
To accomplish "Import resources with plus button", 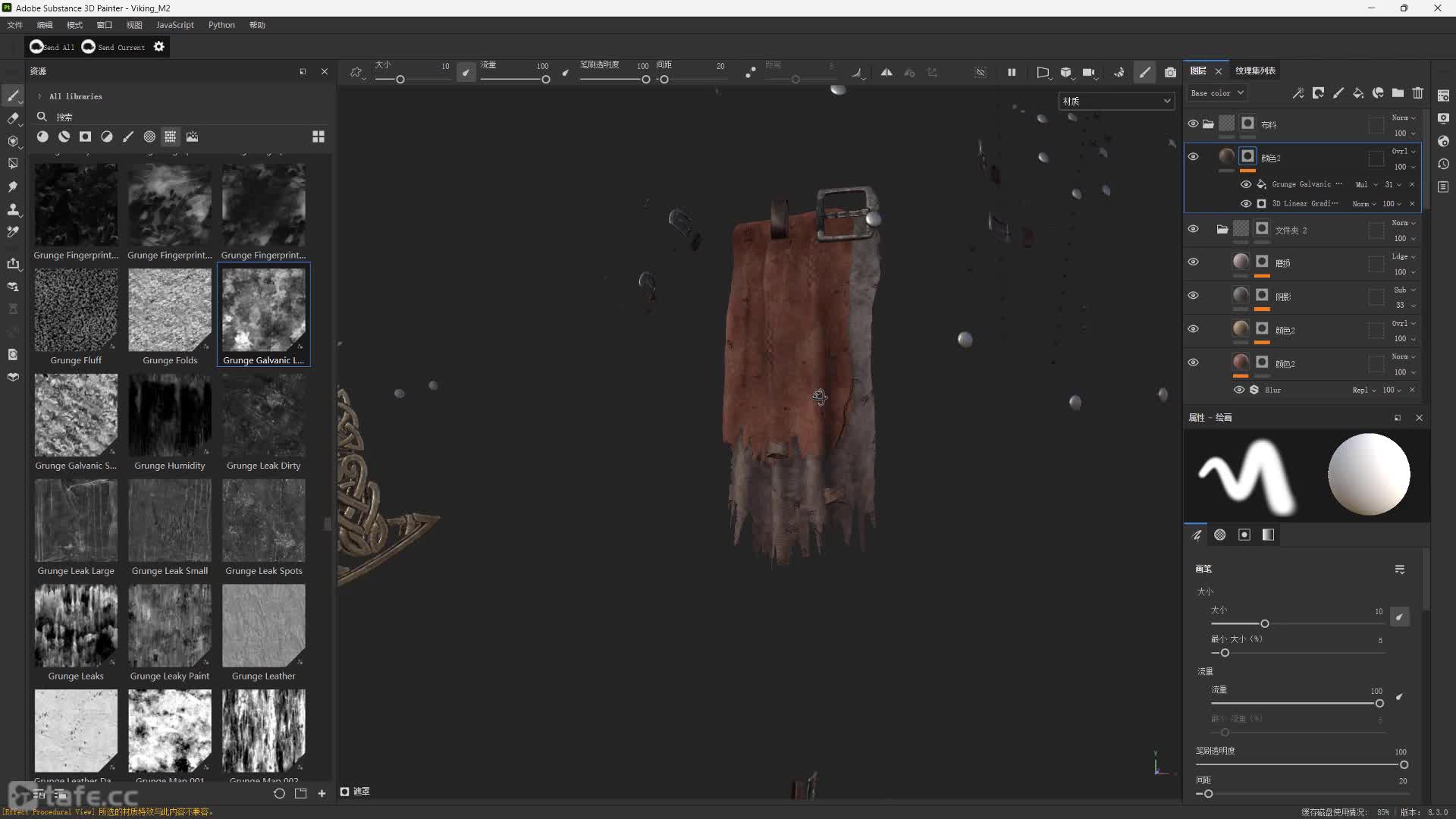I will click(x=322, y=793).
